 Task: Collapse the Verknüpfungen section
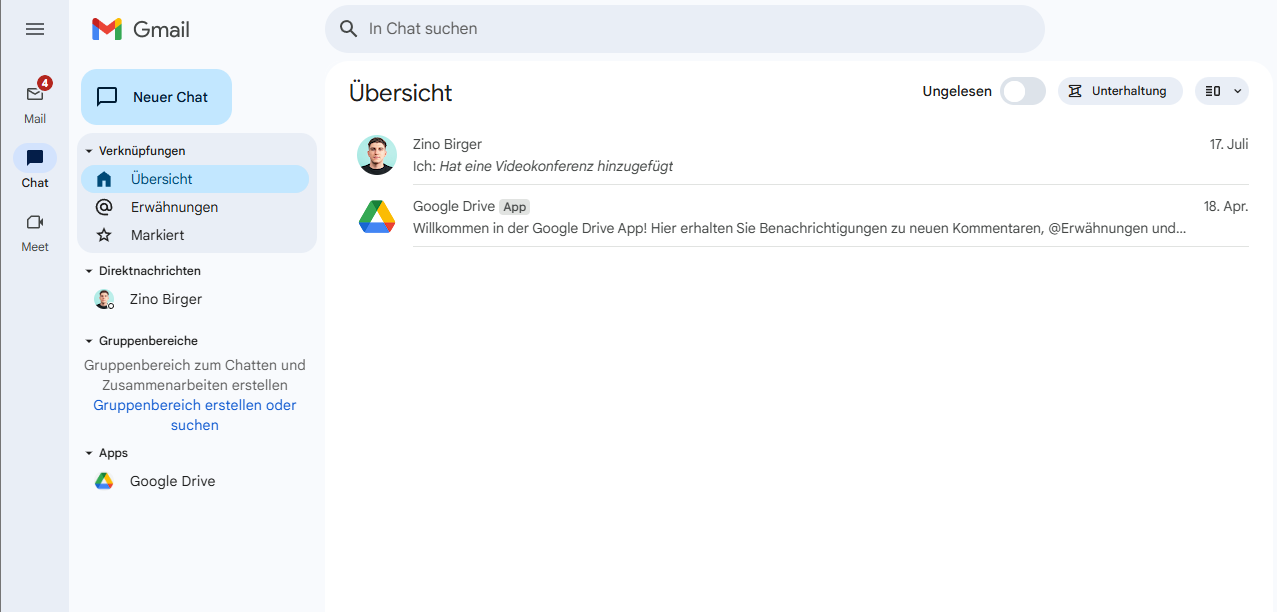[x=89, y=151]
